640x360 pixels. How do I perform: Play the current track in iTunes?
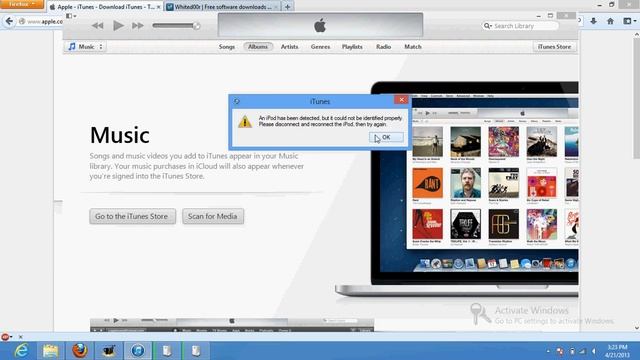118,26
